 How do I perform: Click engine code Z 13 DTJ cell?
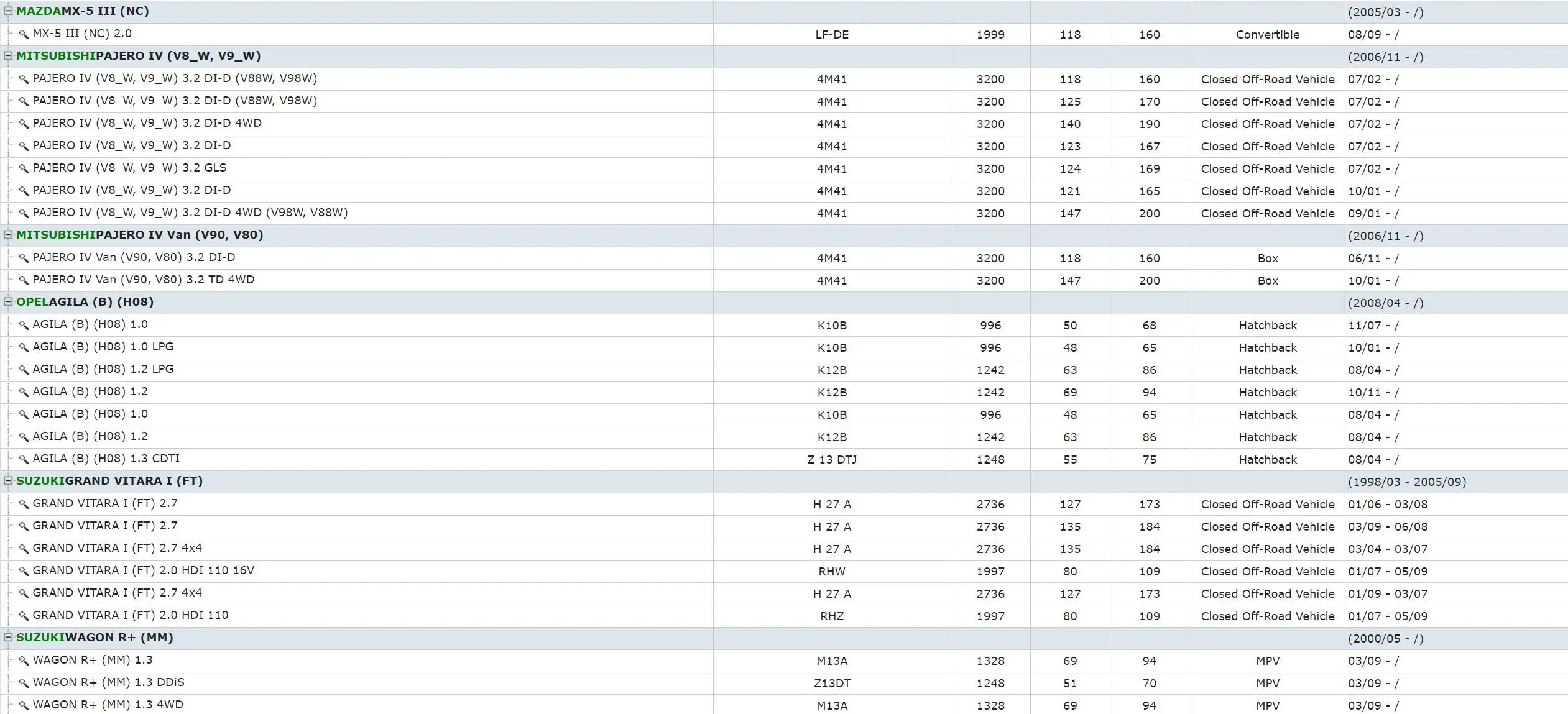832,460
